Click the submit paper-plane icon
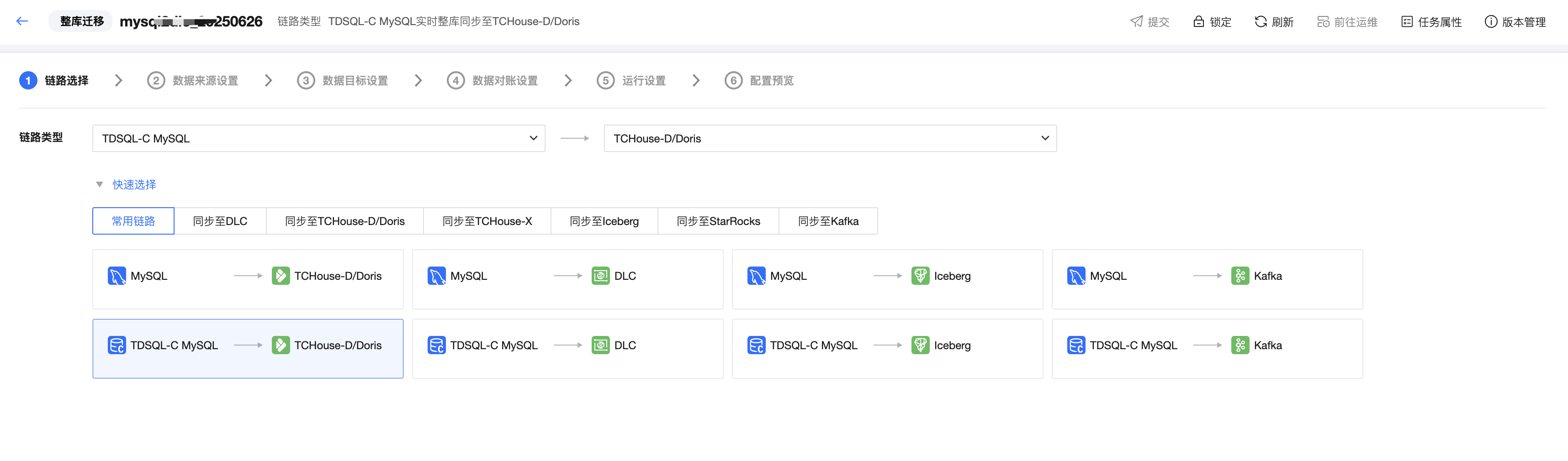The width and height of the screenshot is (1568, 461). tap(1136, 22)
